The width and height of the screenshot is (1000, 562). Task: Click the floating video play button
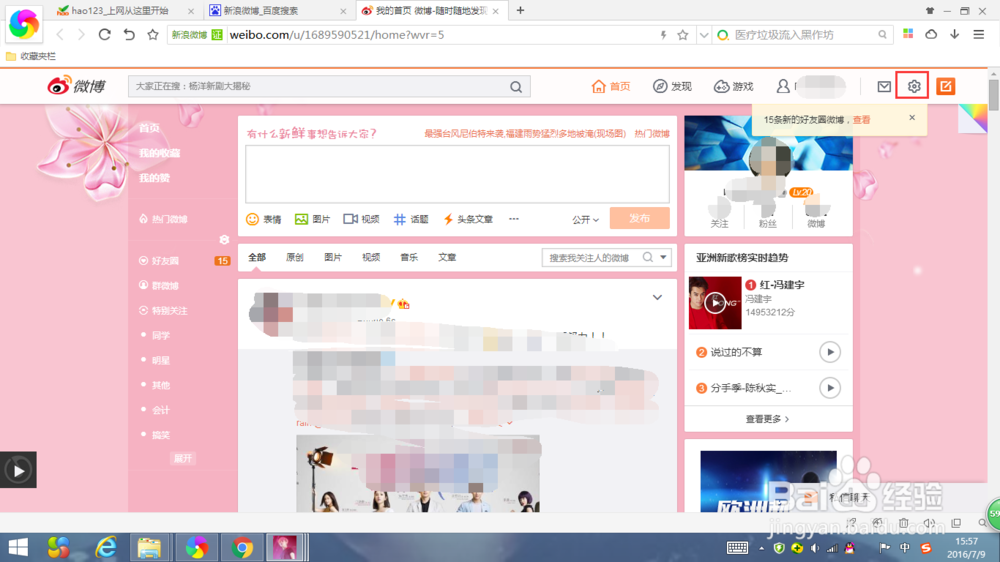pos(18,470)
